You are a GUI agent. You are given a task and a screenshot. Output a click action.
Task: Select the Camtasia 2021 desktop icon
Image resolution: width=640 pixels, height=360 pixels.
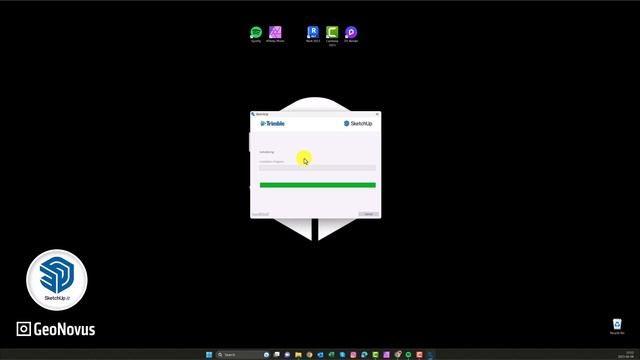click(332, 36)
